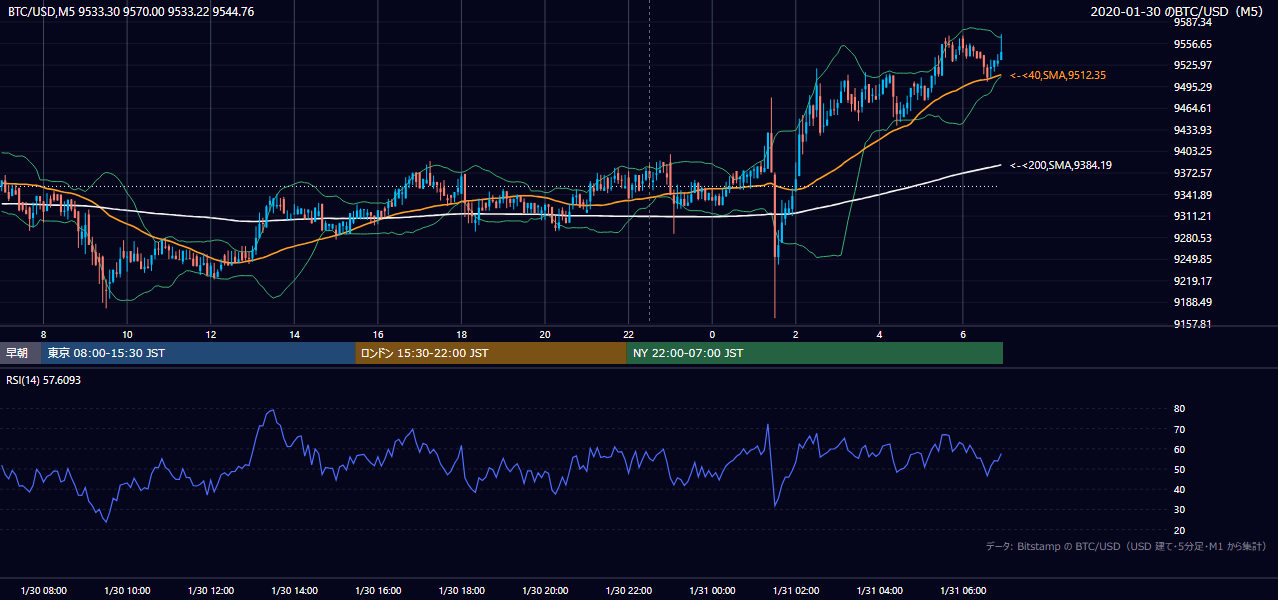The height and width of the screenshot is (600, 1278).
Task: Click price axis value 9249.85
Action: tap(1193, 259)
